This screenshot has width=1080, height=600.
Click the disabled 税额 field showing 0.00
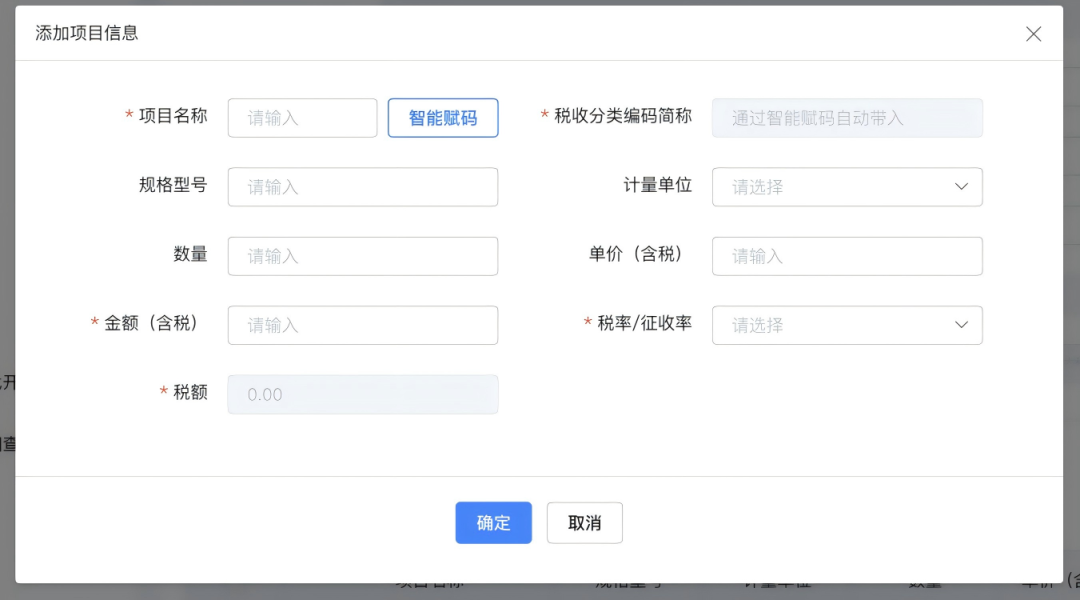point(362,394)
